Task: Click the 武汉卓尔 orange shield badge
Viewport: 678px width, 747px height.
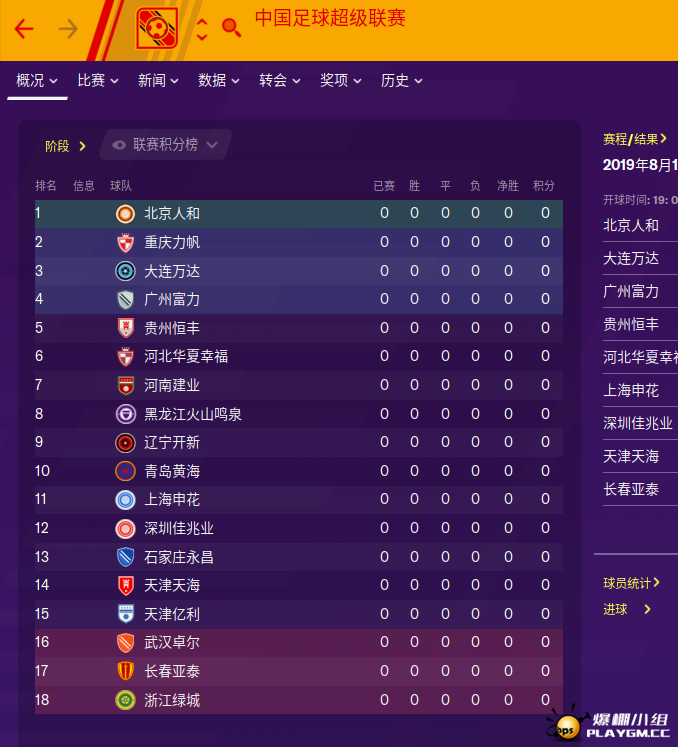Action: click(125, 642)
